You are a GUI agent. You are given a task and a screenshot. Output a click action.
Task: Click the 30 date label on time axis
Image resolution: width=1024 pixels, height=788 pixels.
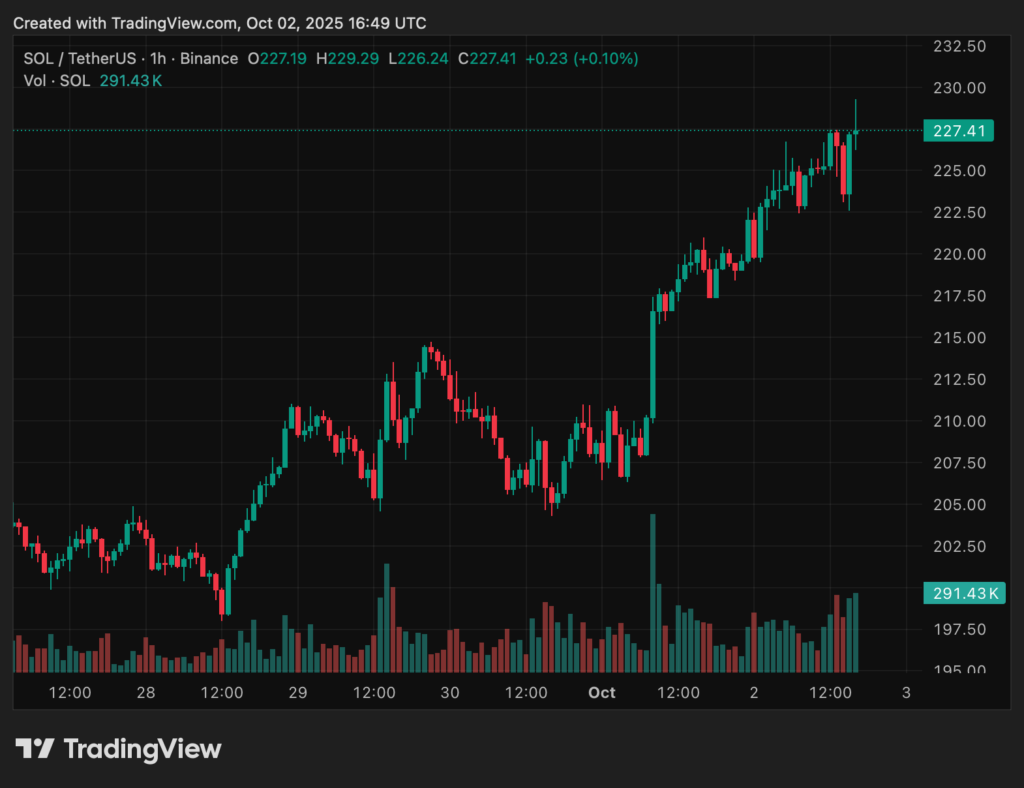coord(450,692)
